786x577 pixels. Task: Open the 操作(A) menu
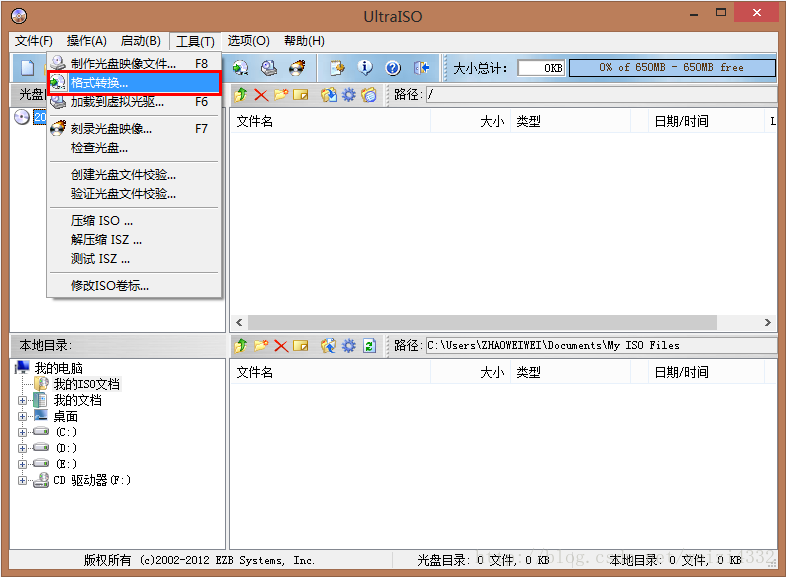[86, 41]
